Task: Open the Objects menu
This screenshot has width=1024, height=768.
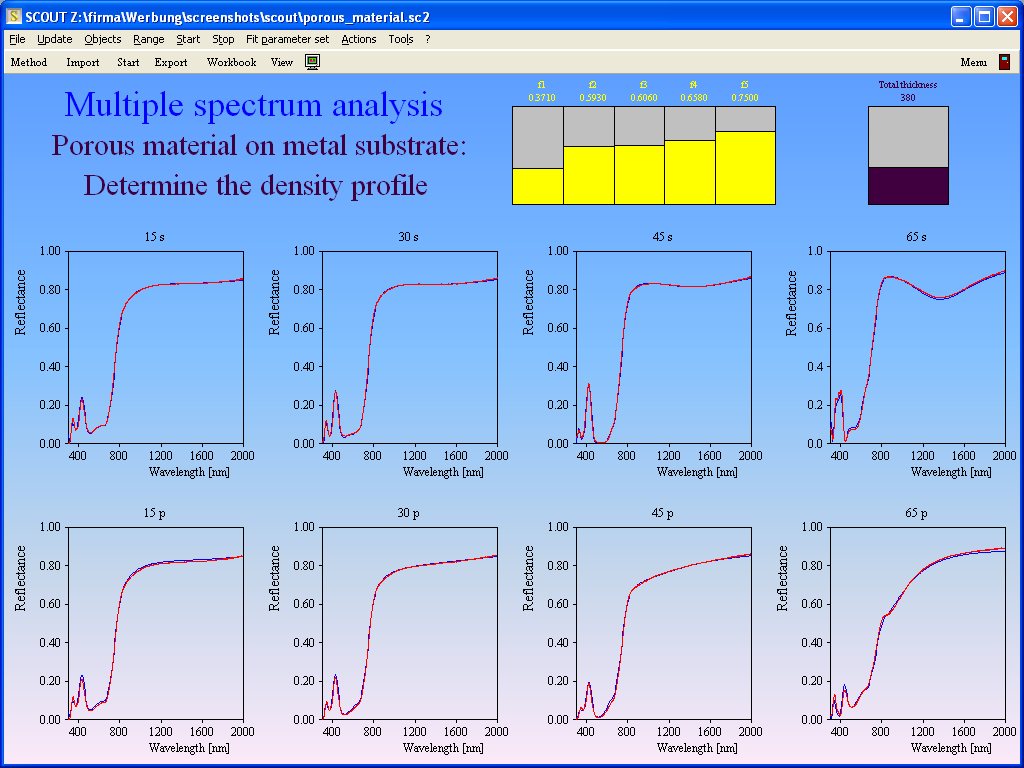Action: [102, 39]
